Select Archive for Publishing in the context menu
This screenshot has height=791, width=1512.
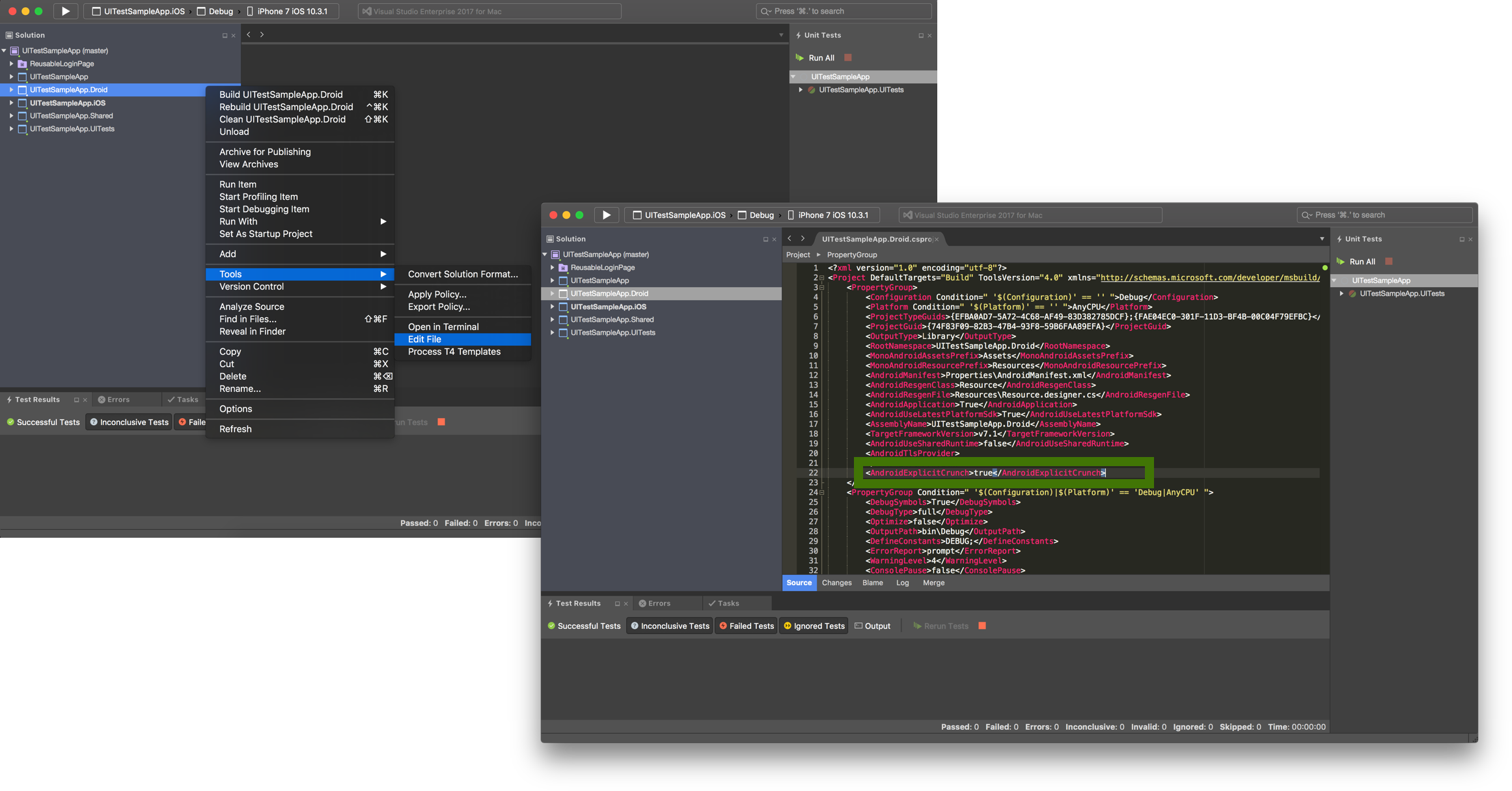pyautogui.click(x=300, y=152)
